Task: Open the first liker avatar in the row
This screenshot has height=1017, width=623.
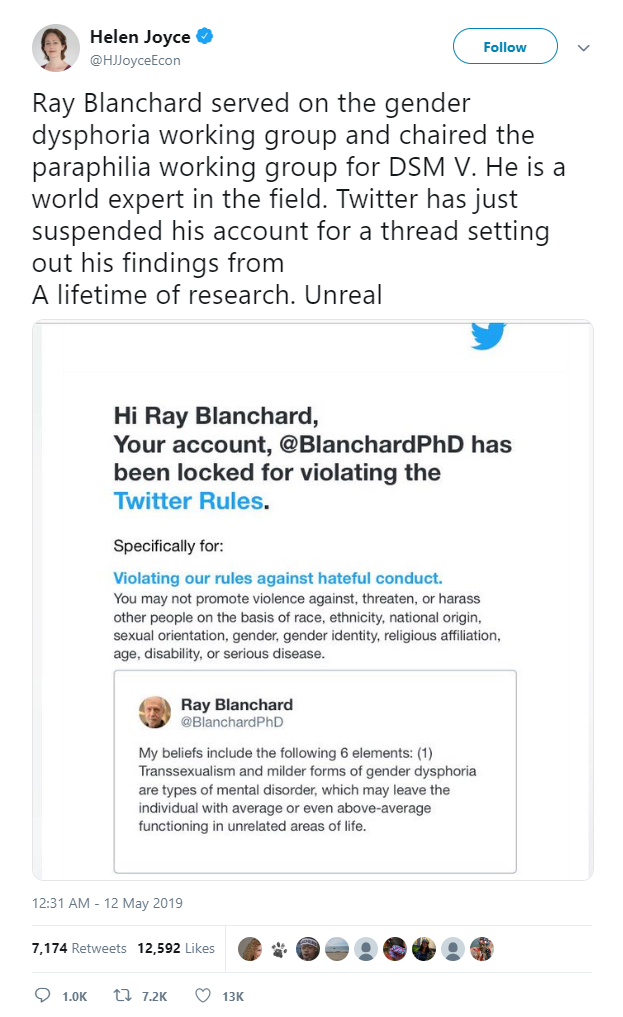Action: point(250,950)
